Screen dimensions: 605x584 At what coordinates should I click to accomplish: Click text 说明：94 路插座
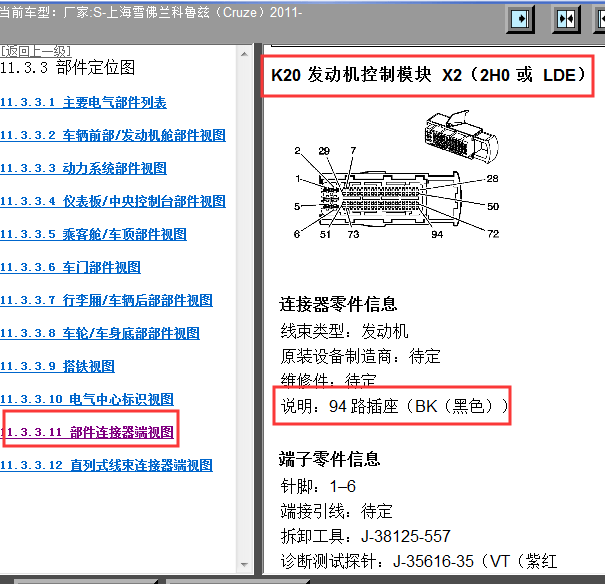[x=394, y=406]
